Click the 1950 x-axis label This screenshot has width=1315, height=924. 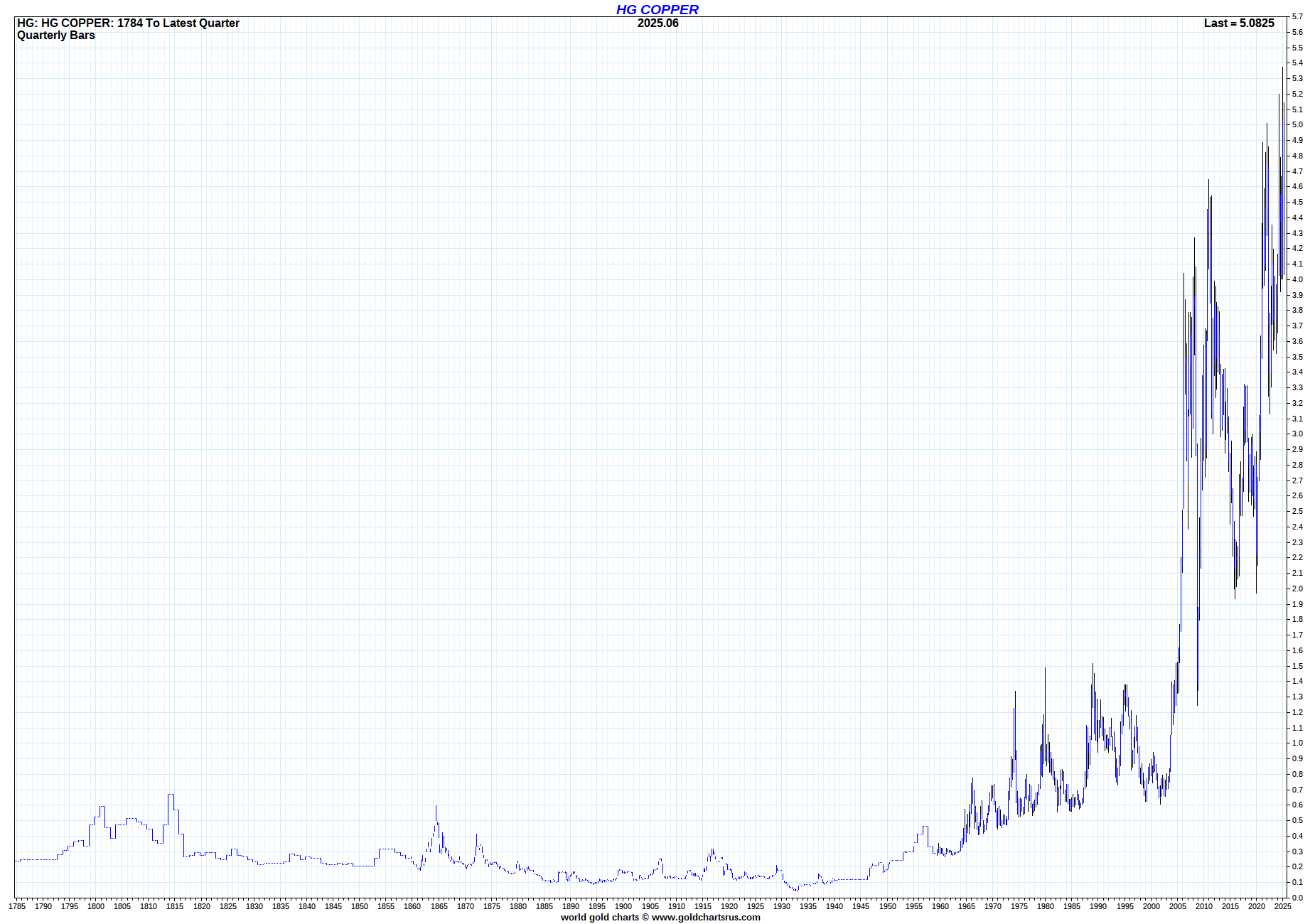pos(888,906)
